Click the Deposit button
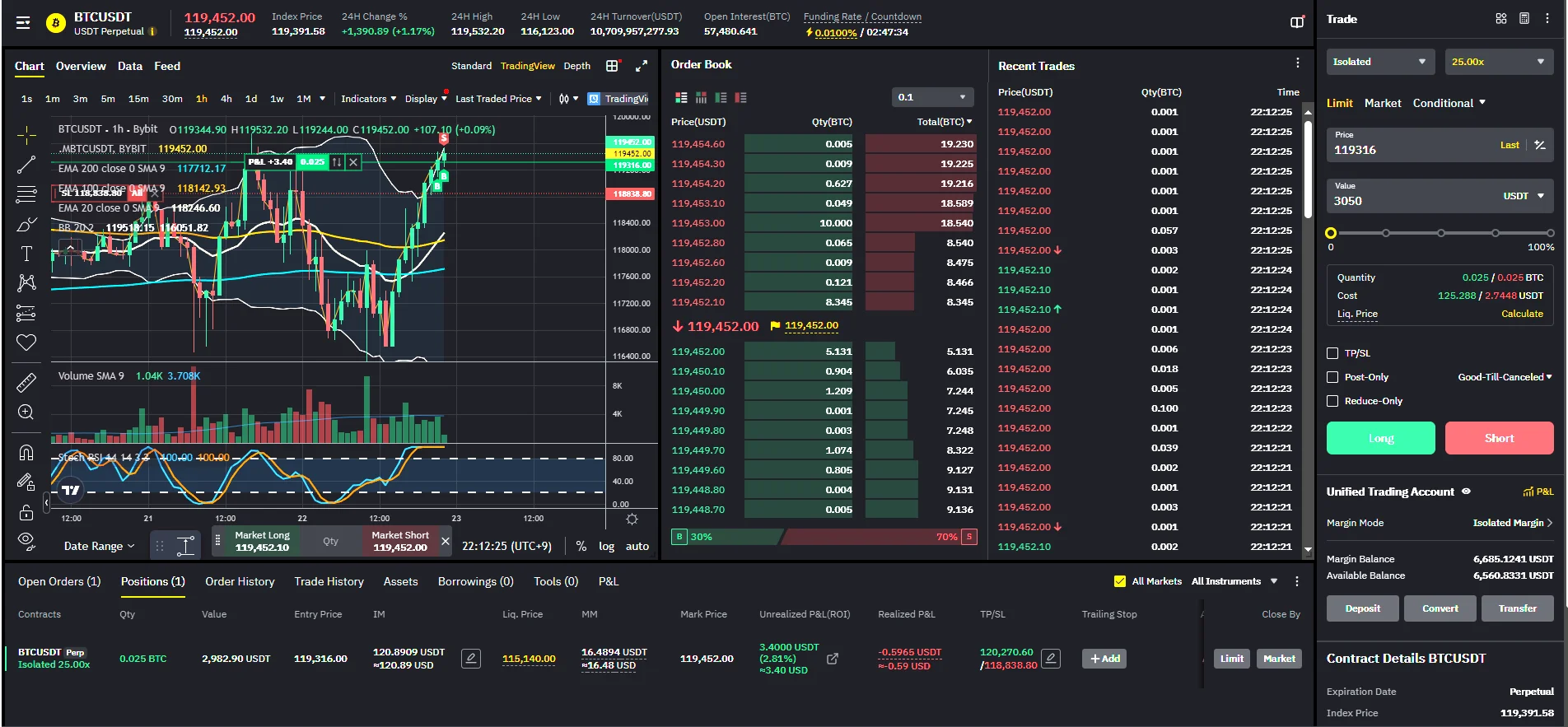This screenshot has height=727, width=1568. tap(1363, 608)
